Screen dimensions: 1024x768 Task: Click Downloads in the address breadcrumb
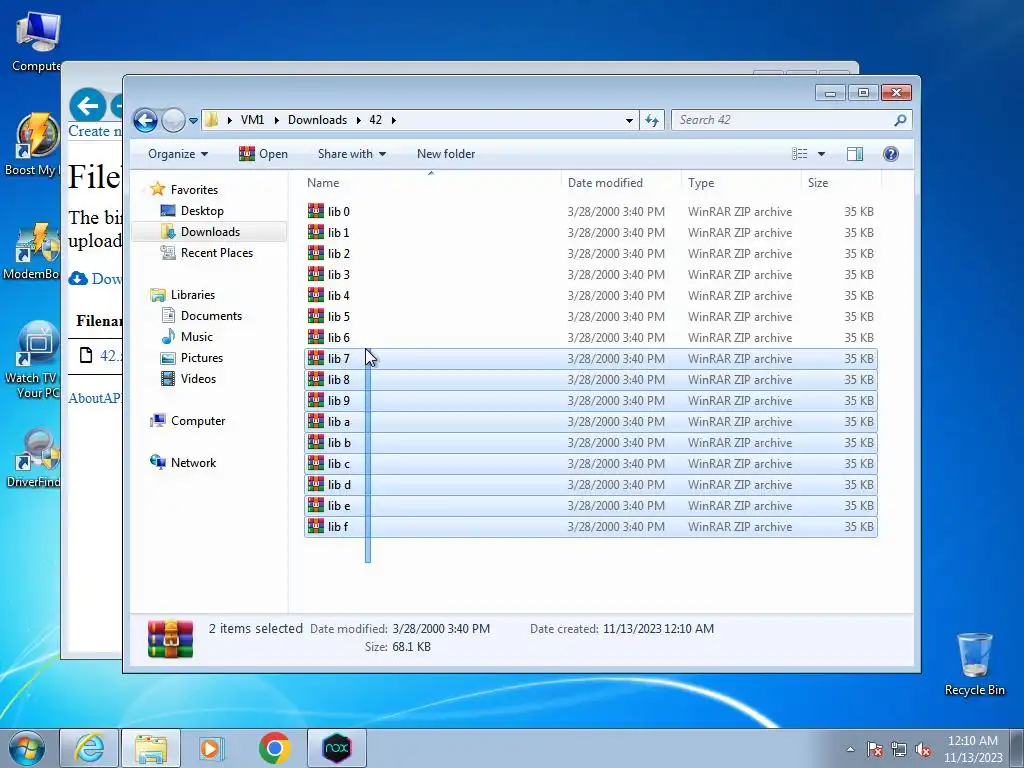coord(317,120)
